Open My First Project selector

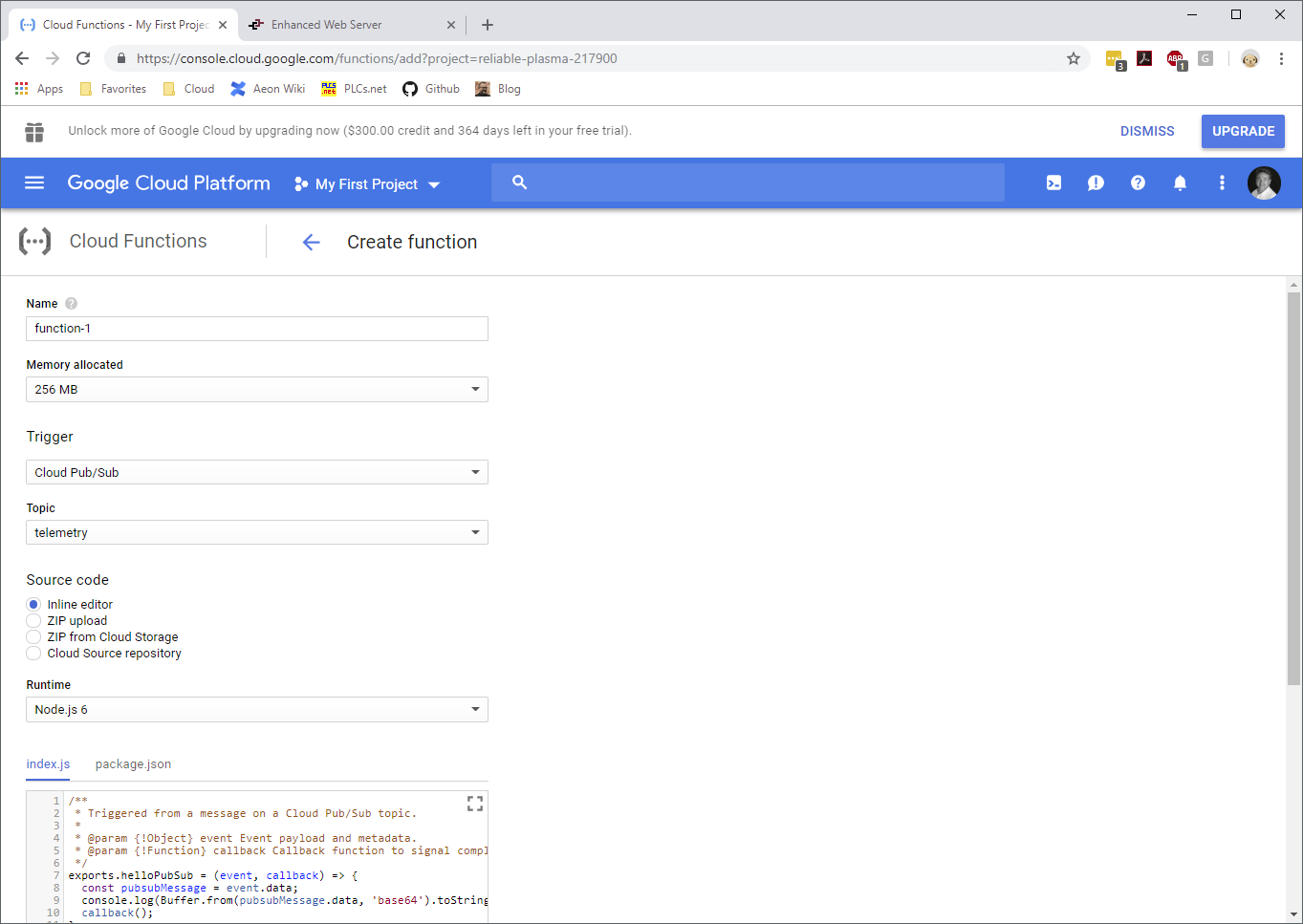(x=368, y=183)
